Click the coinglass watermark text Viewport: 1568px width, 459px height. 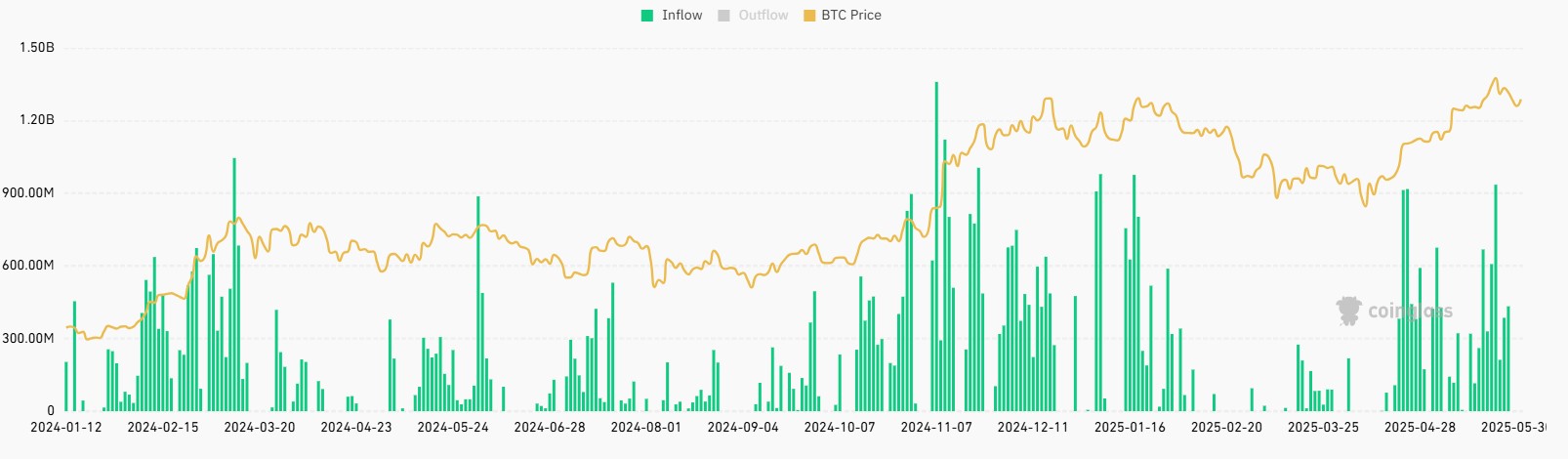point(1410,312)
